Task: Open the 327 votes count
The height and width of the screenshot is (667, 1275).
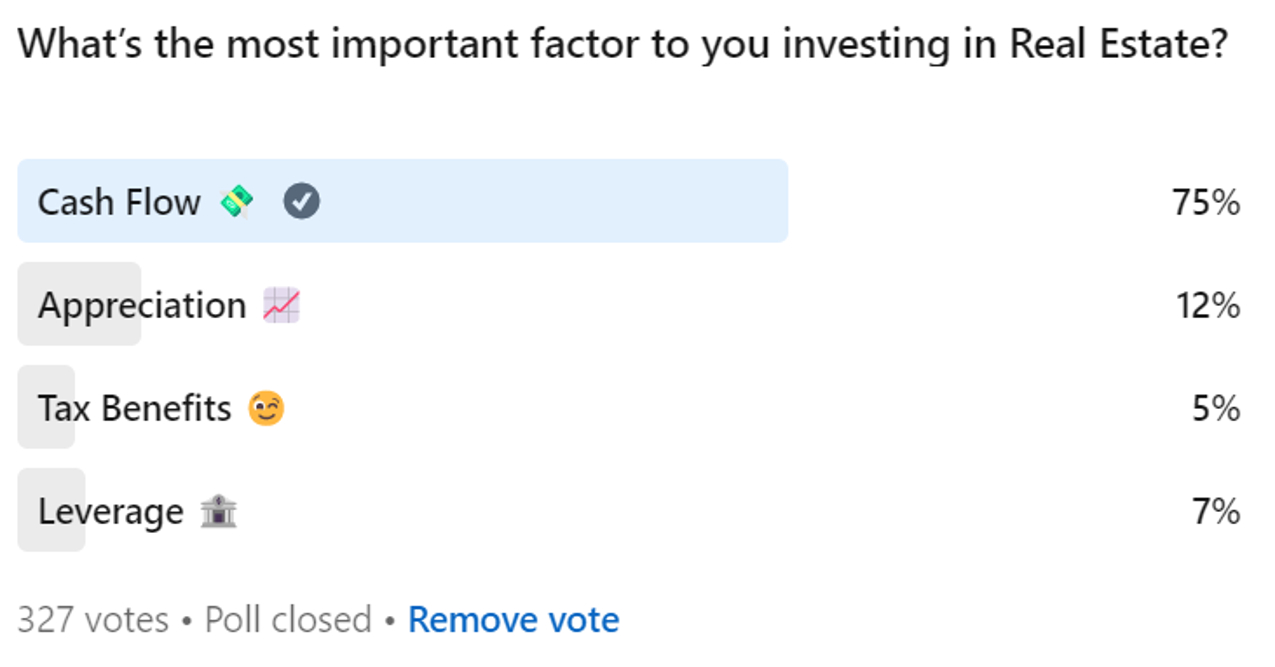Action: tap(93, 620)
